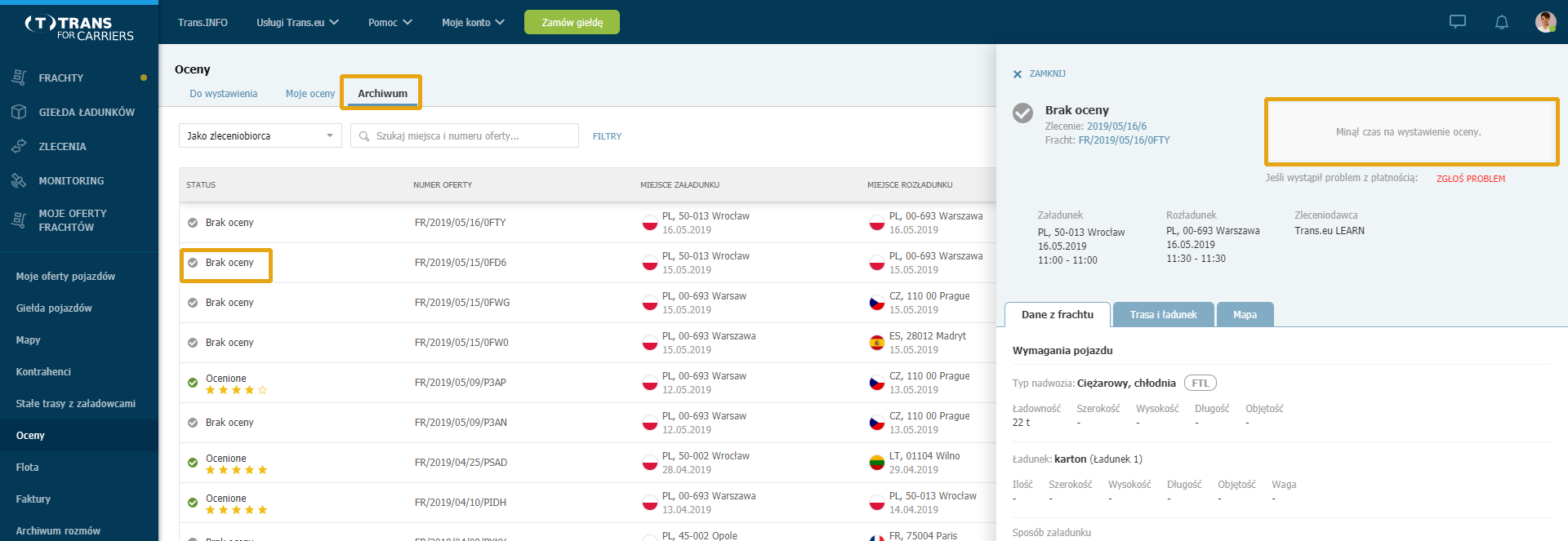This screenshot has height=541, width=1568.
Task: Switch to the Mapa tab
Action: 1245,314
